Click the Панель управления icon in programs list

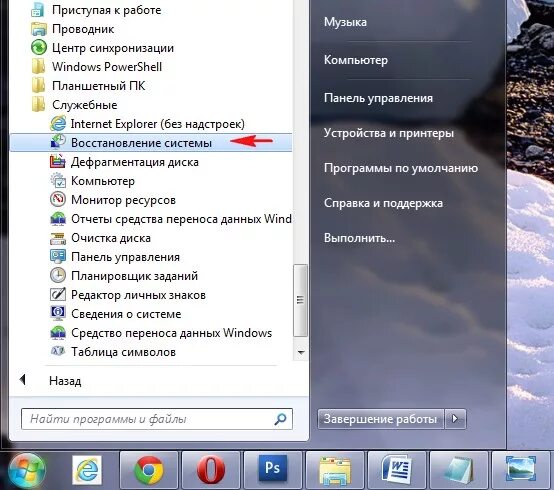58,256
